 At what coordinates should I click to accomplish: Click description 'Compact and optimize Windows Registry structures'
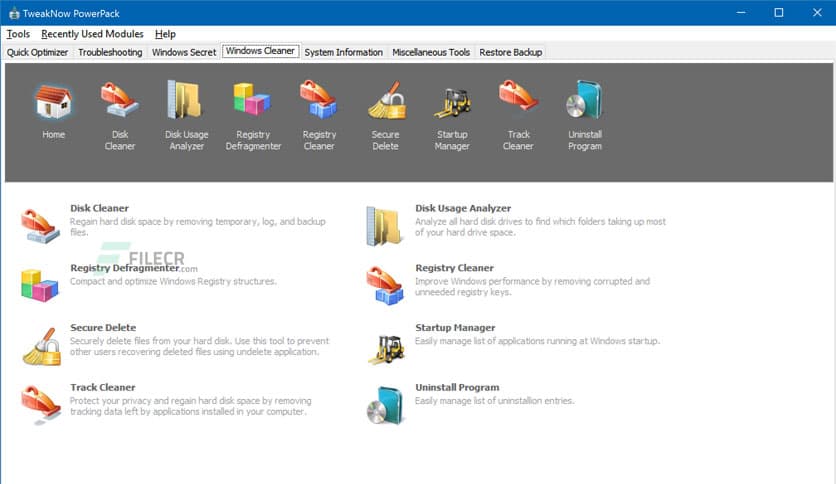click(x=173, y=281)
